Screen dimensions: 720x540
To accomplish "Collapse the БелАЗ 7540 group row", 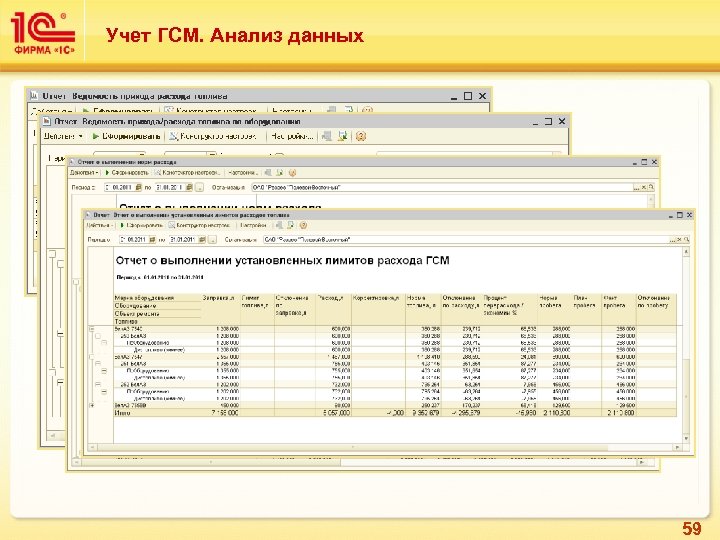I will (x=92, y=329).
